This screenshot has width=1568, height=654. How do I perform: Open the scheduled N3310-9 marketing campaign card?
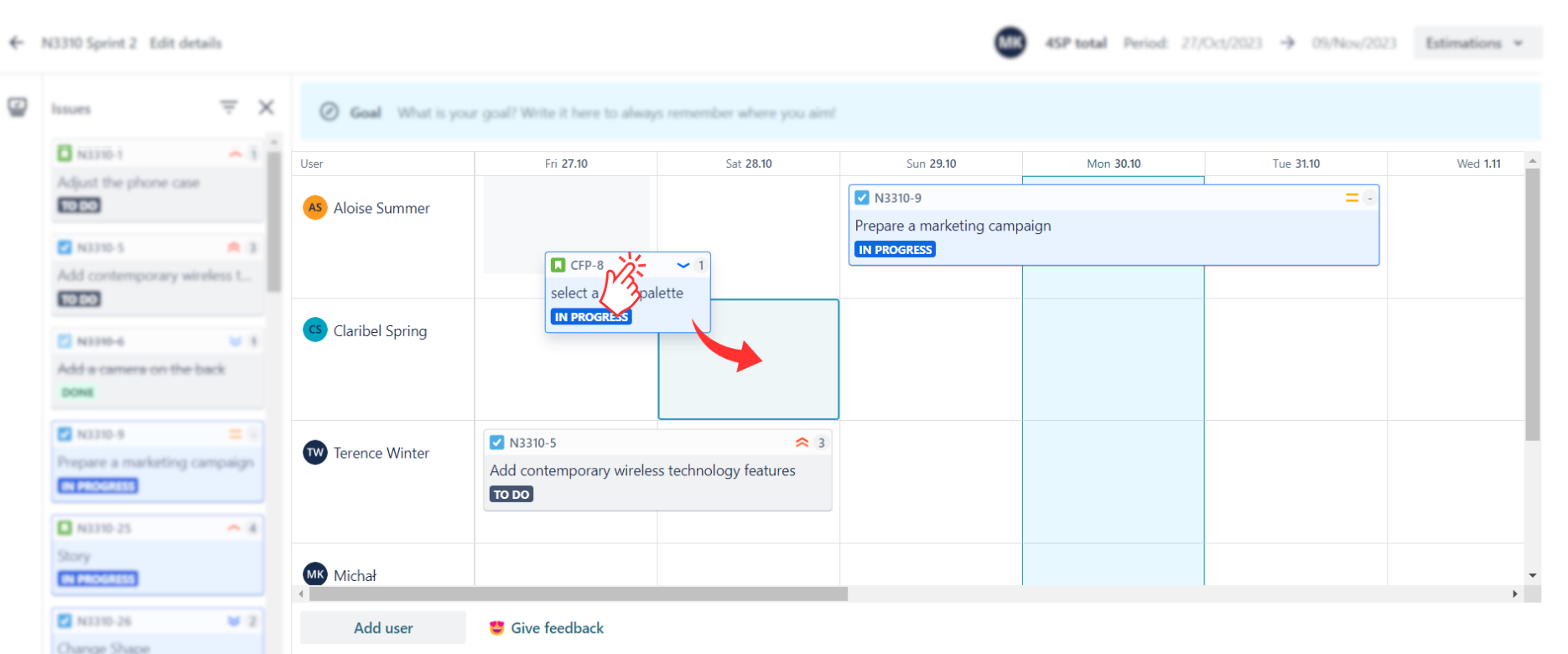[1114, 225]
